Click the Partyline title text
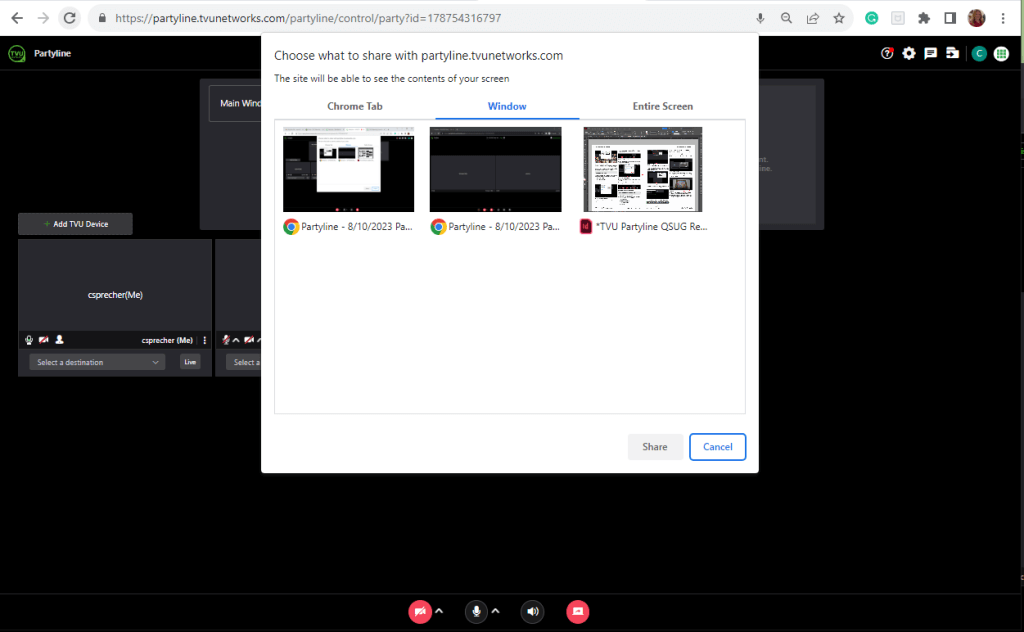Image resolution: width=1024 pixels, height=632 pixels. click(52, 54)
